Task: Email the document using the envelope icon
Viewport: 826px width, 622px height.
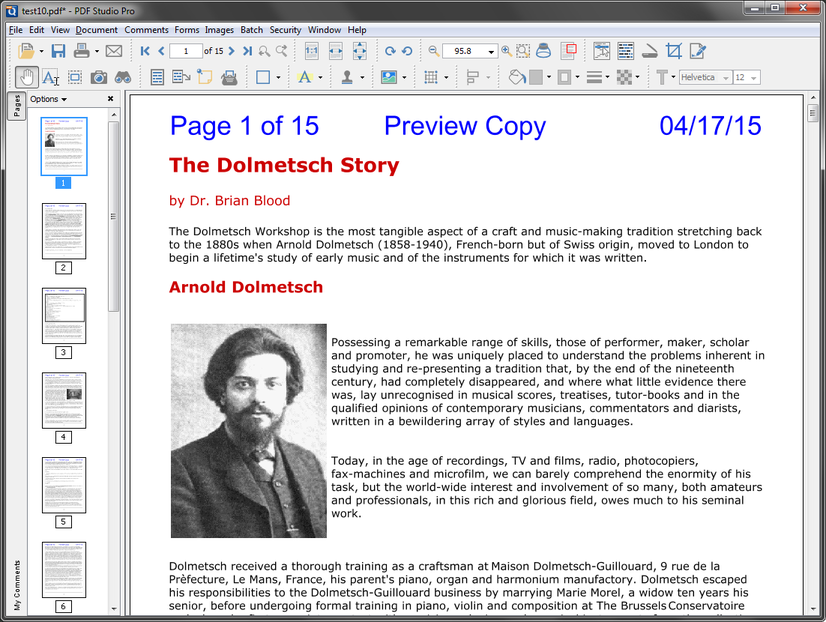Action: (114, 51)
